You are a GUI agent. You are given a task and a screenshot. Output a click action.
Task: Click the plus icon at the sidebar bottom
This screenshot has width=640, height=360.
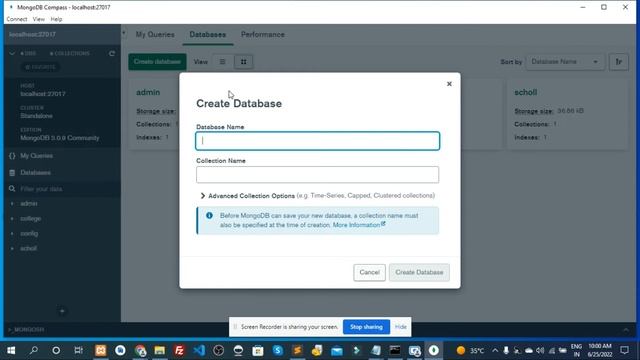pos(62,311)
